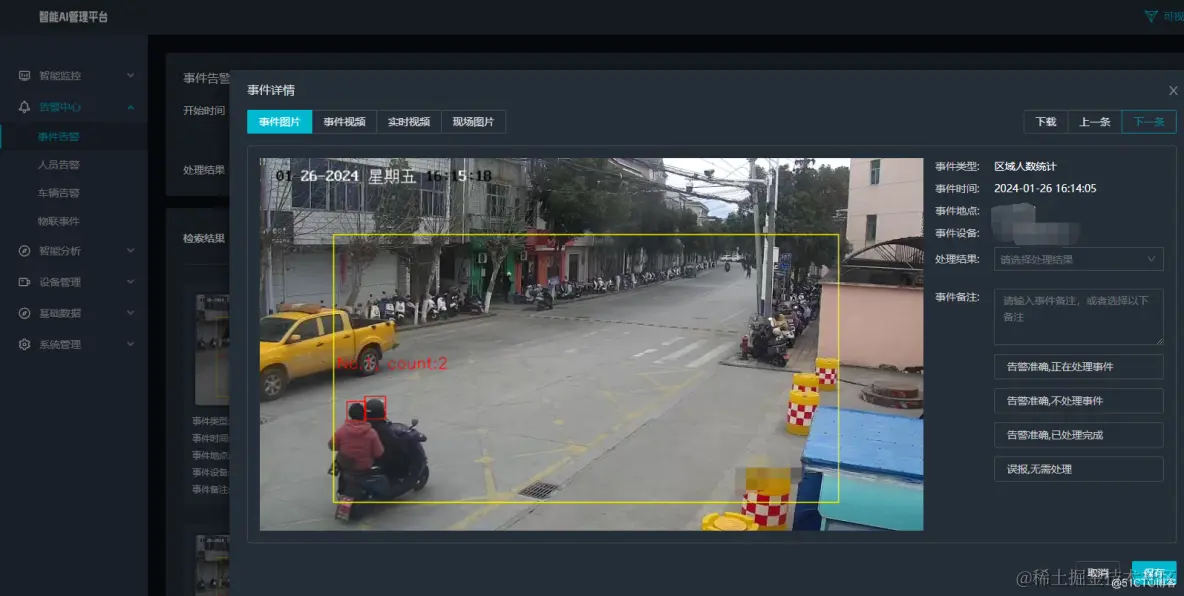The image size is (1184, 596).
Task: Click the icon beside 基础数据
Action: coord(24,313)
